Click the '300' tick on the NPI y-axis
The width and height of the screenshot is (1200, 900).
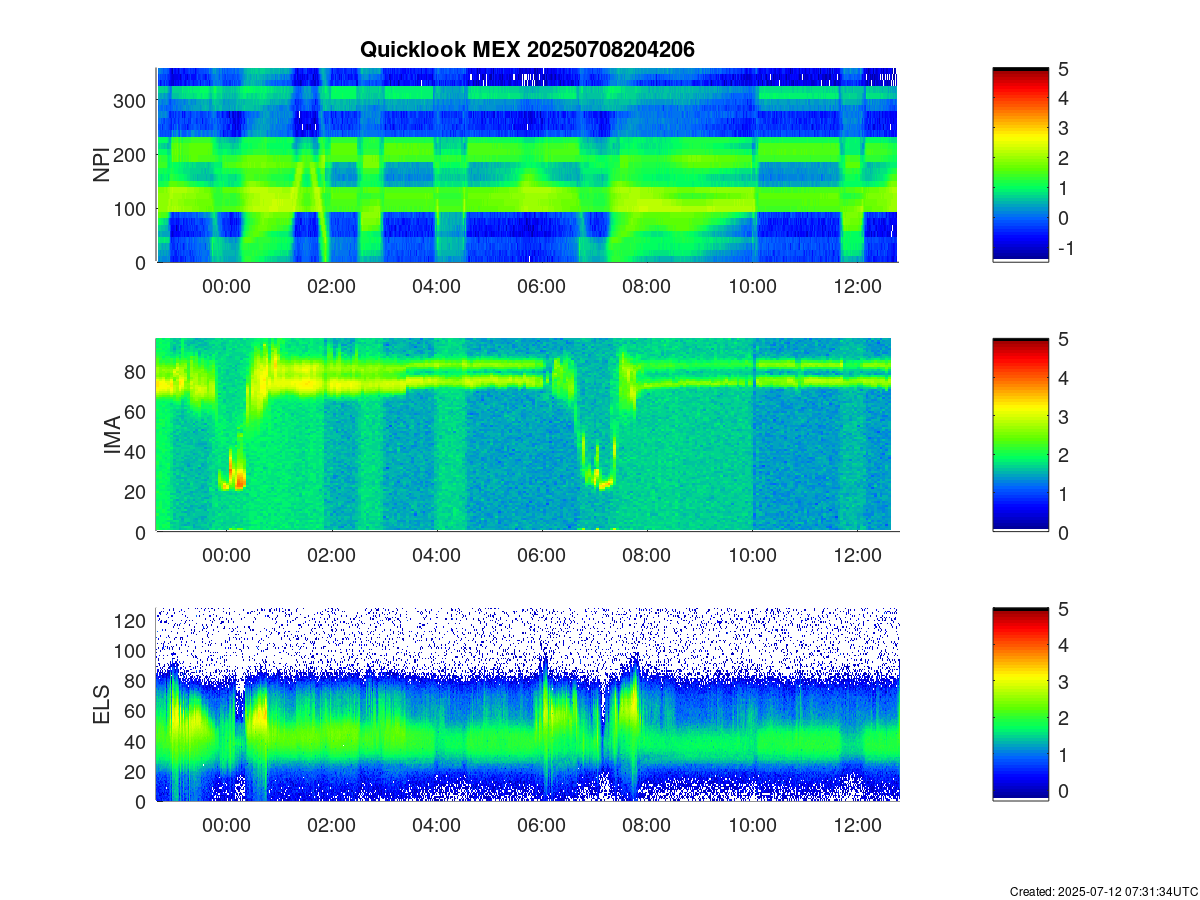click(132, 101)
